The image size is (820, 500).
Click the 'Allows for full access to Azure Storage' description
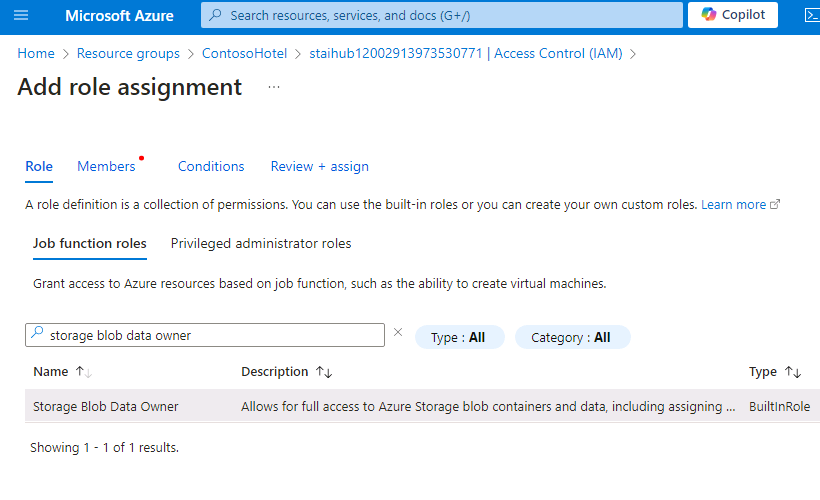click(488, 406)
